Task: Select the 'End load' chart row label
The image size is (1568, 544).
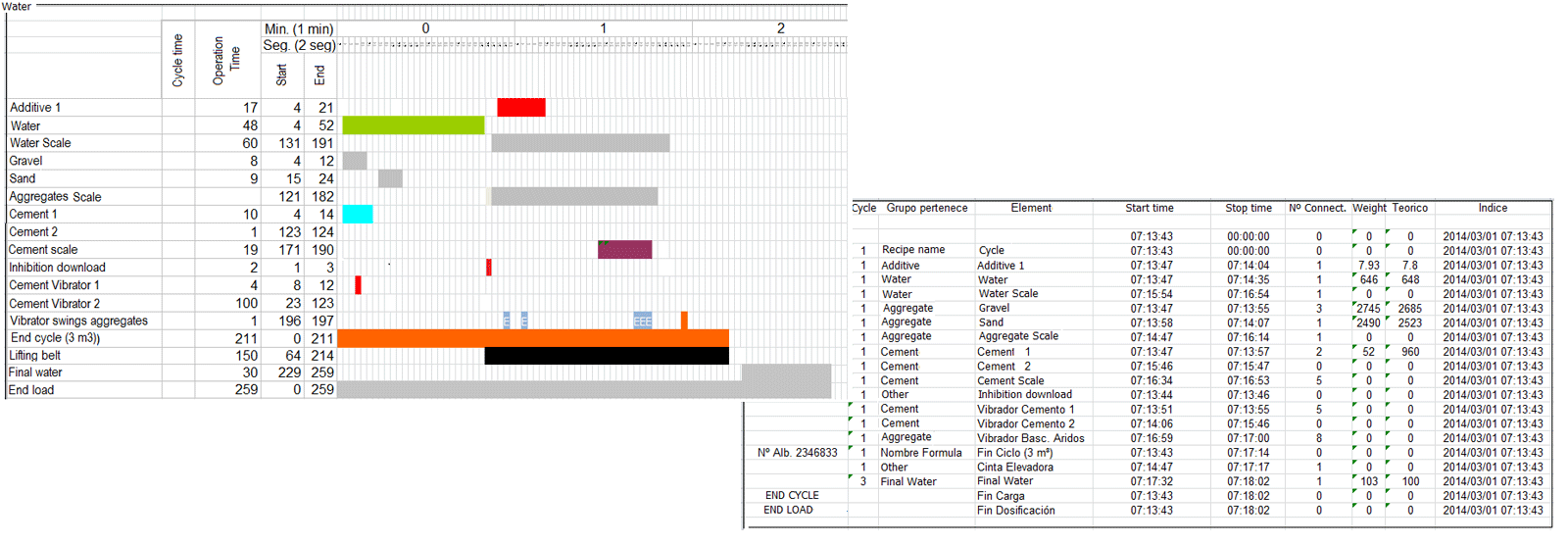Action: tap(31, 390)
